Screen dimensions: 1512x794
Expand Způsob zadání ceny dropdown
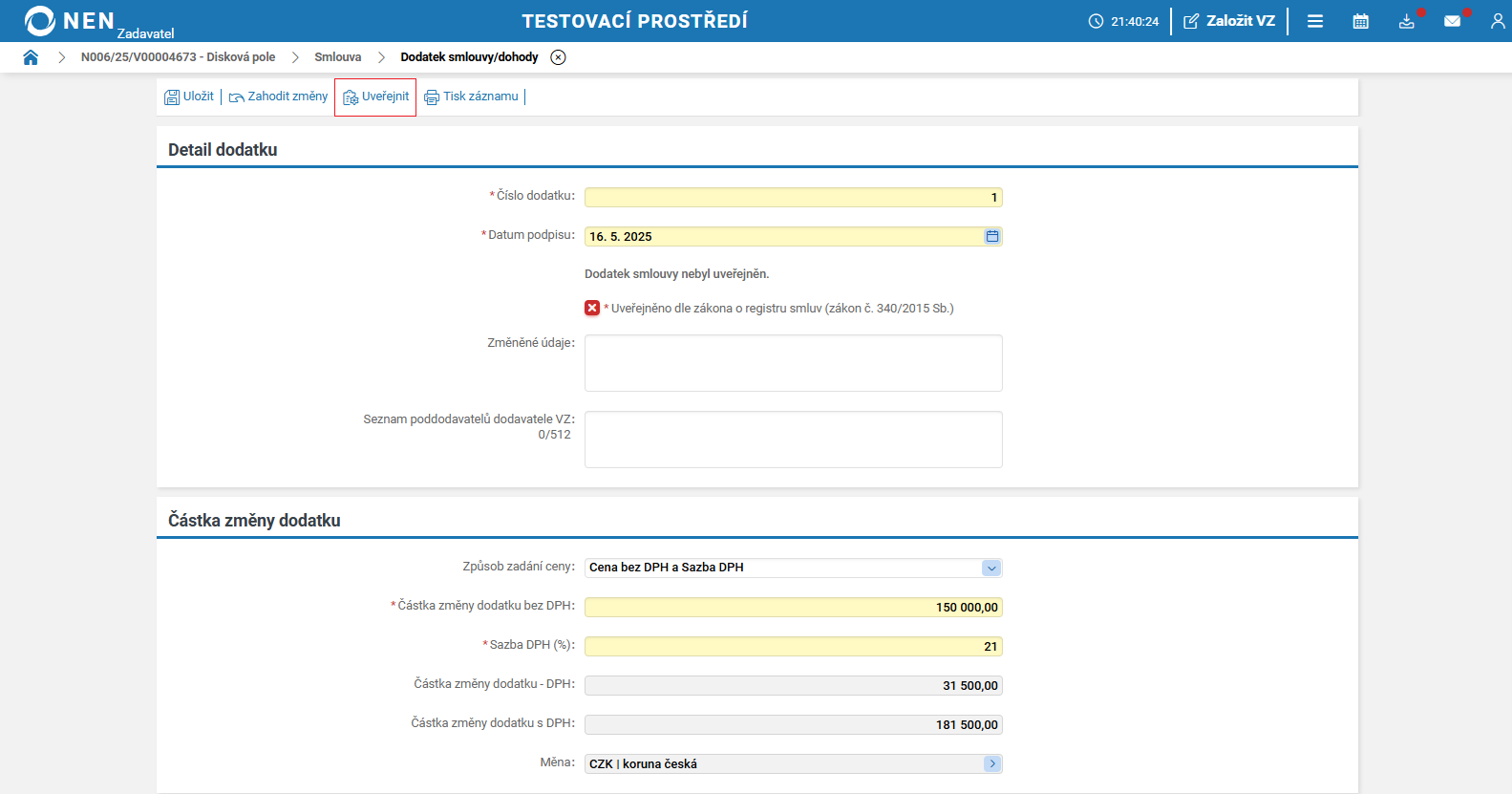point(991,569)
